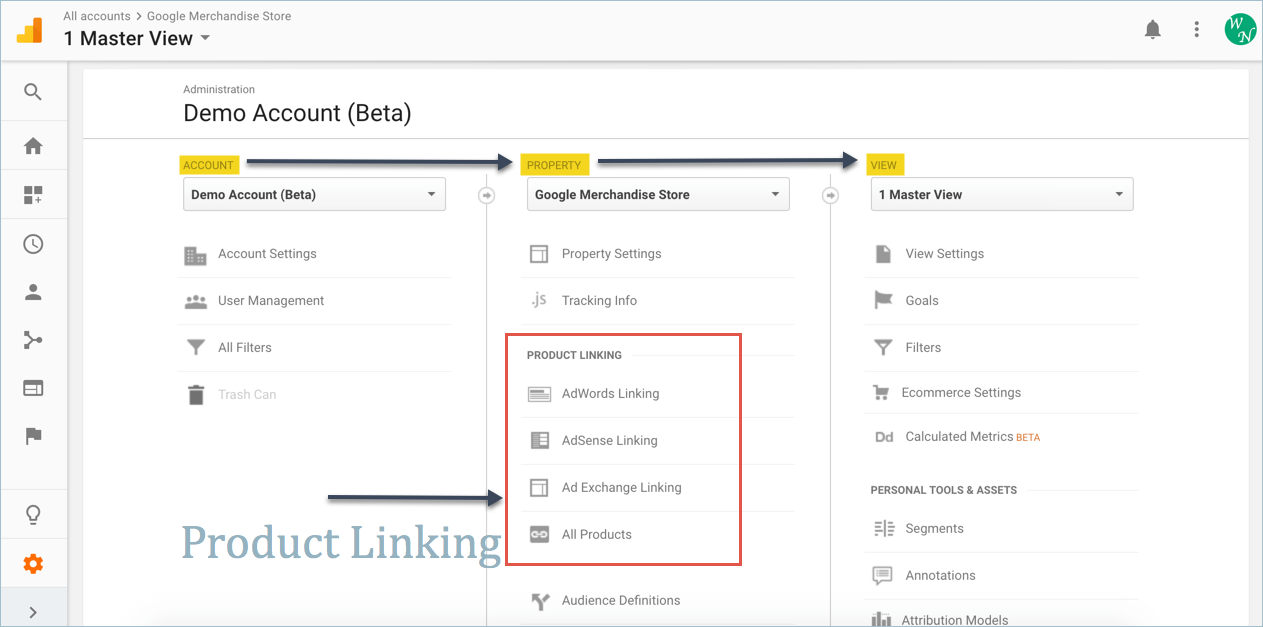
Task: Click the arrow button between Property and View
Action: [830, 195]
